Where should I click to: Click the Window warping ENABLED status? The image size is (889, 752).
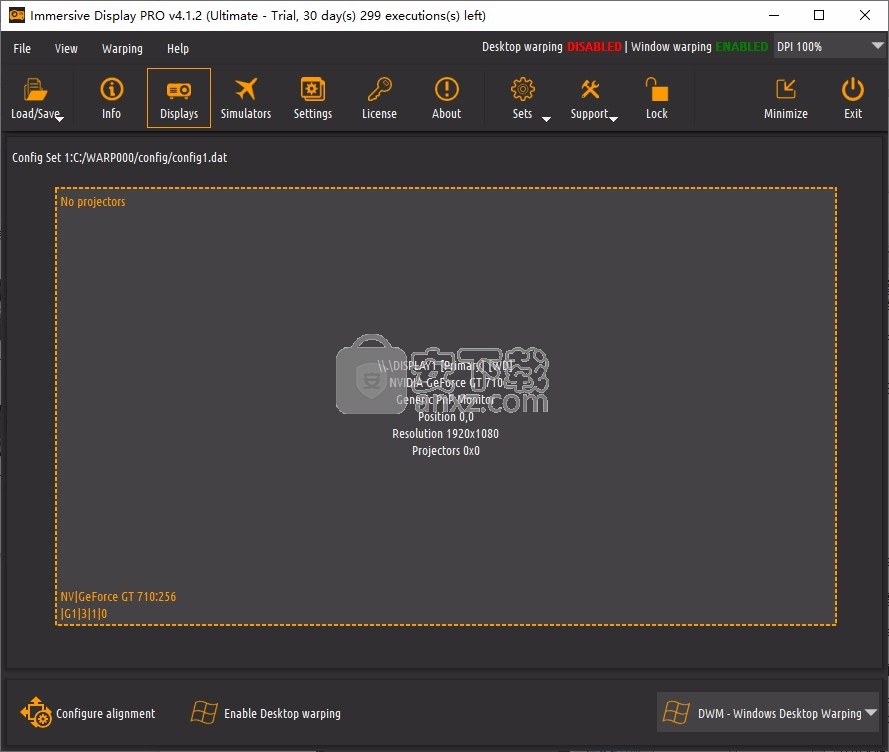(700, 47)
